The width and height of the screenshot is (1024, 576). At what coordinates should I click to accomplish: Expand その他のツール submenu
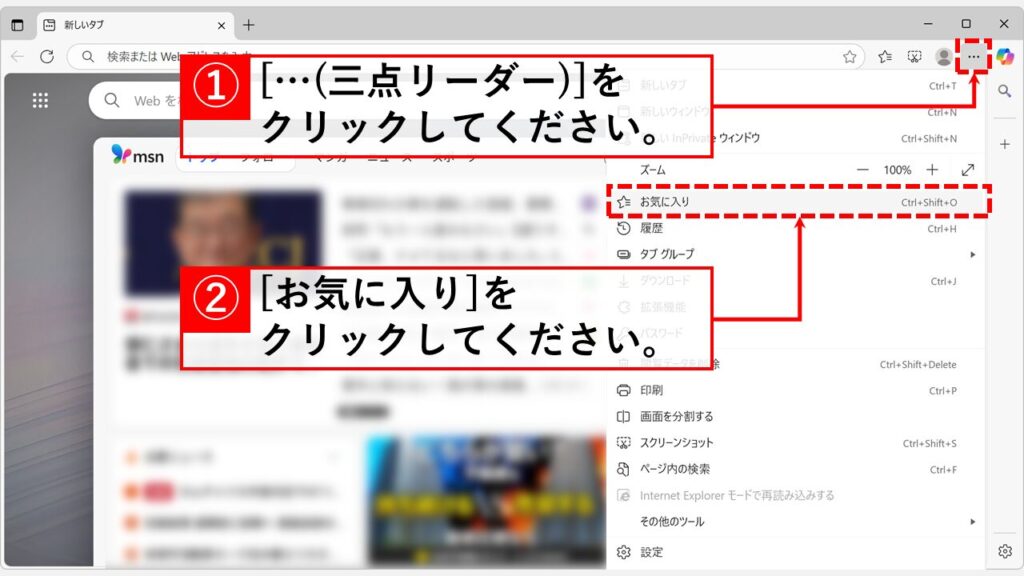point(795,522)
